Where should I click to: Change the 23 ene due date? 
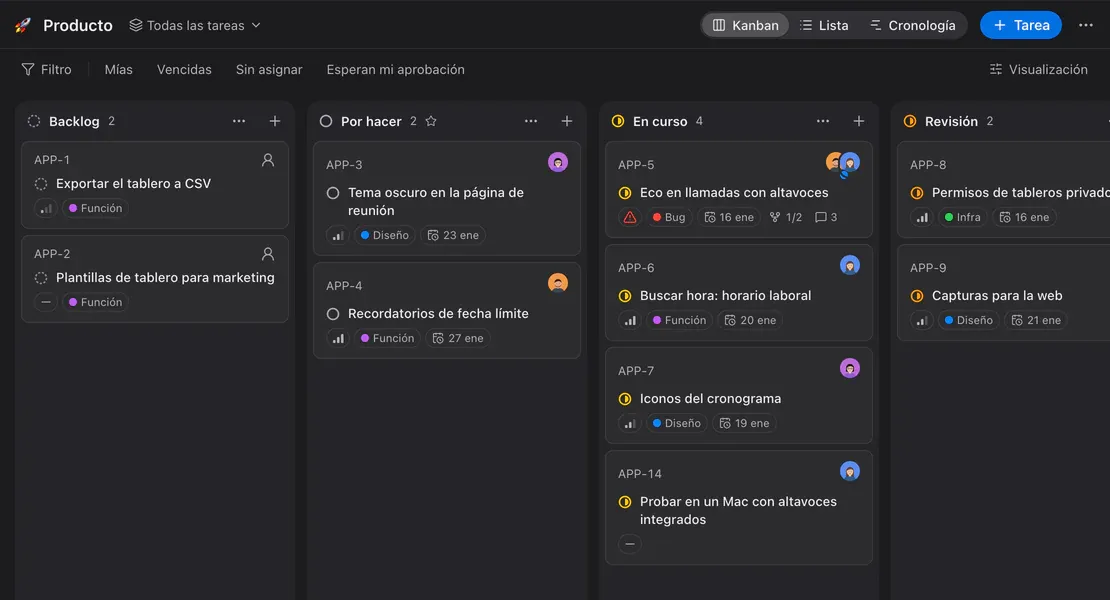(x=453, y=235)
